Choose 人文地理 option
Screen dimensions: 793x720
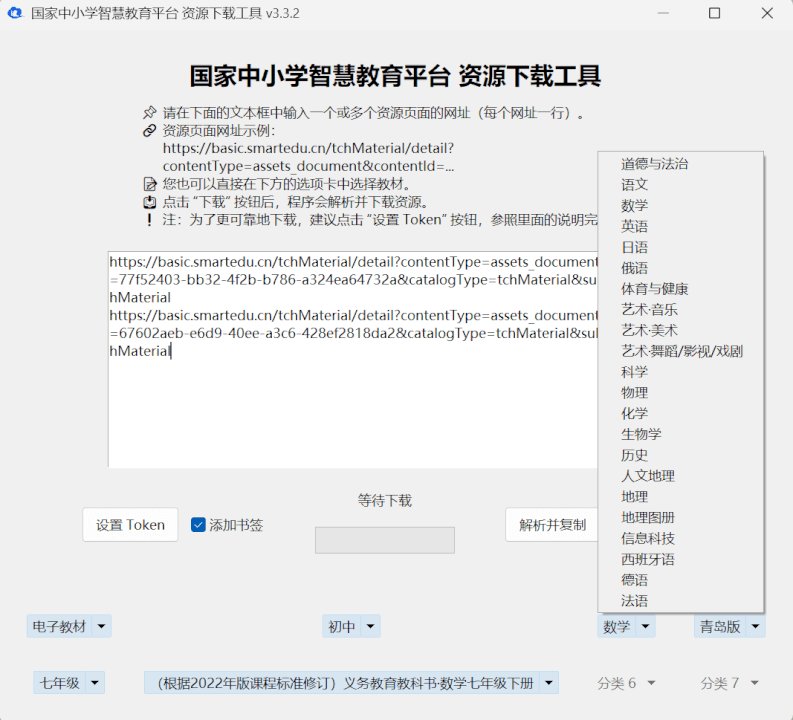coord(680,476)
